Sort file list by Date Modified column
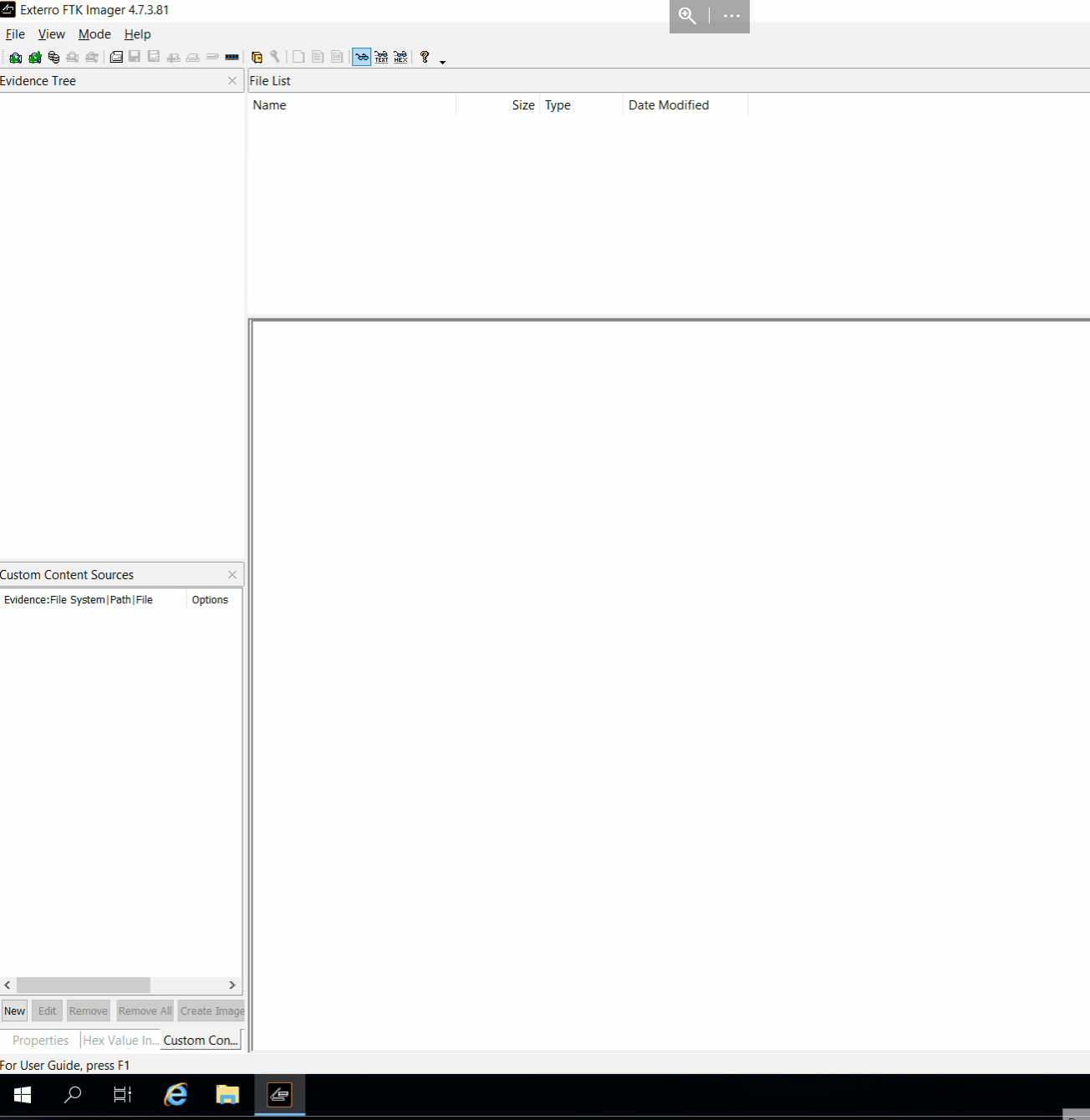 point(668,104)
